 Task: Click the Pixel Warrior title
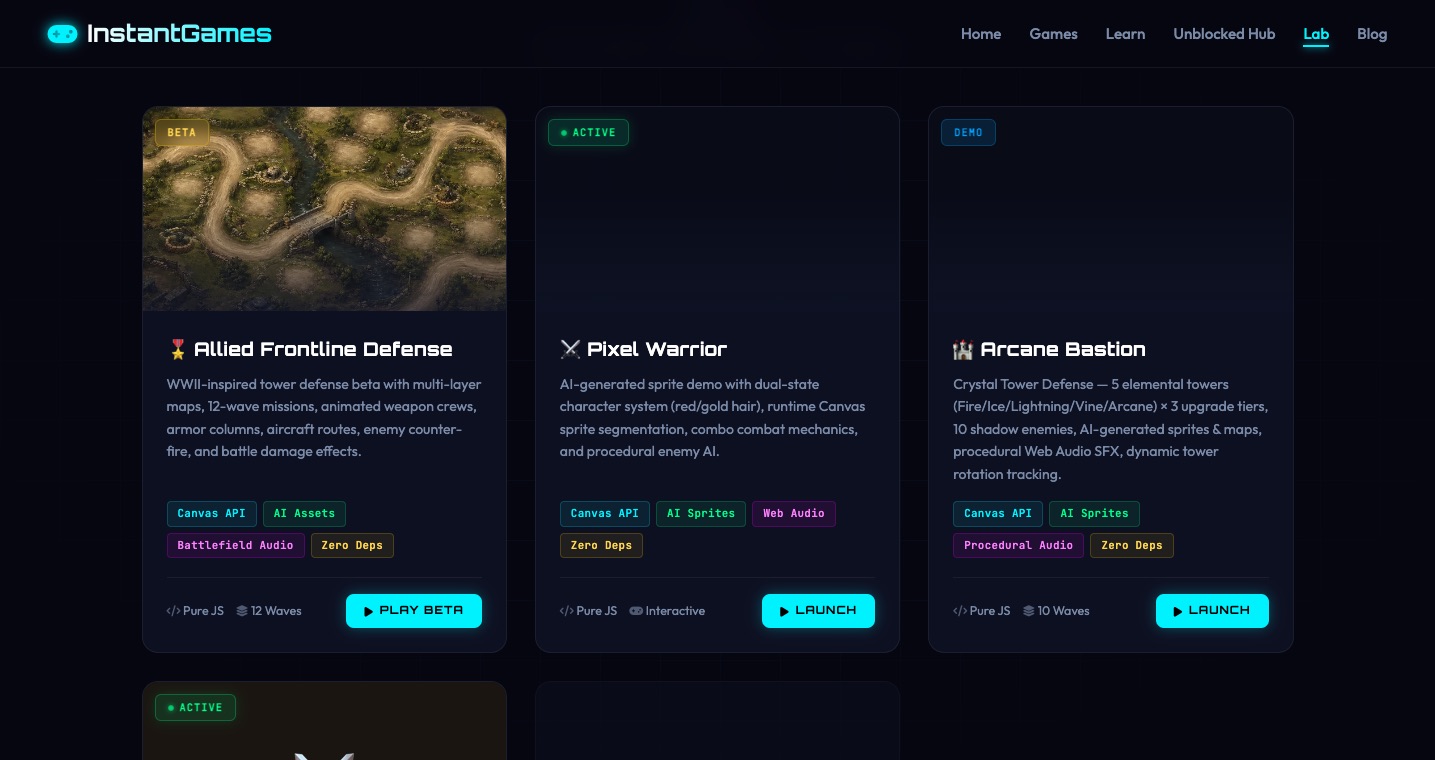tap(657, 349)
